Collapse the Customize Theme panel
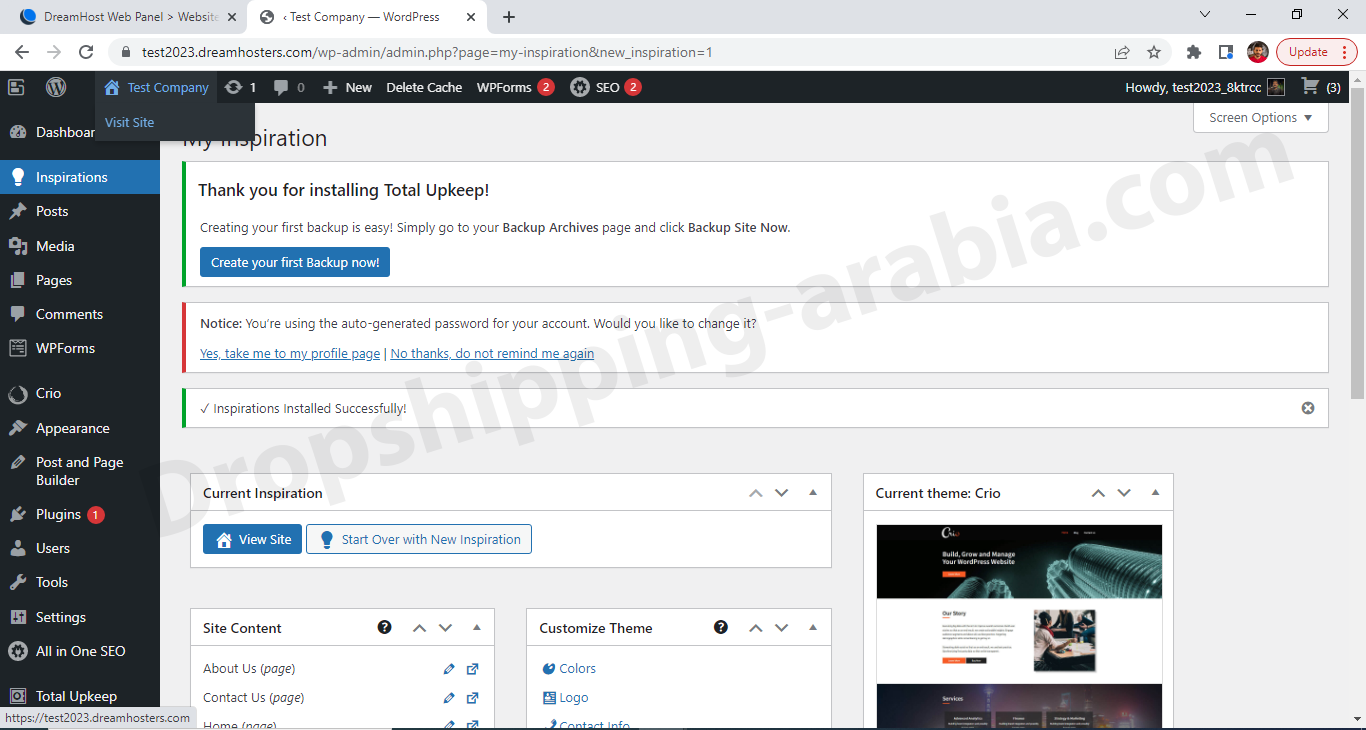1366x730 pixels. click(x=813, y=628)
